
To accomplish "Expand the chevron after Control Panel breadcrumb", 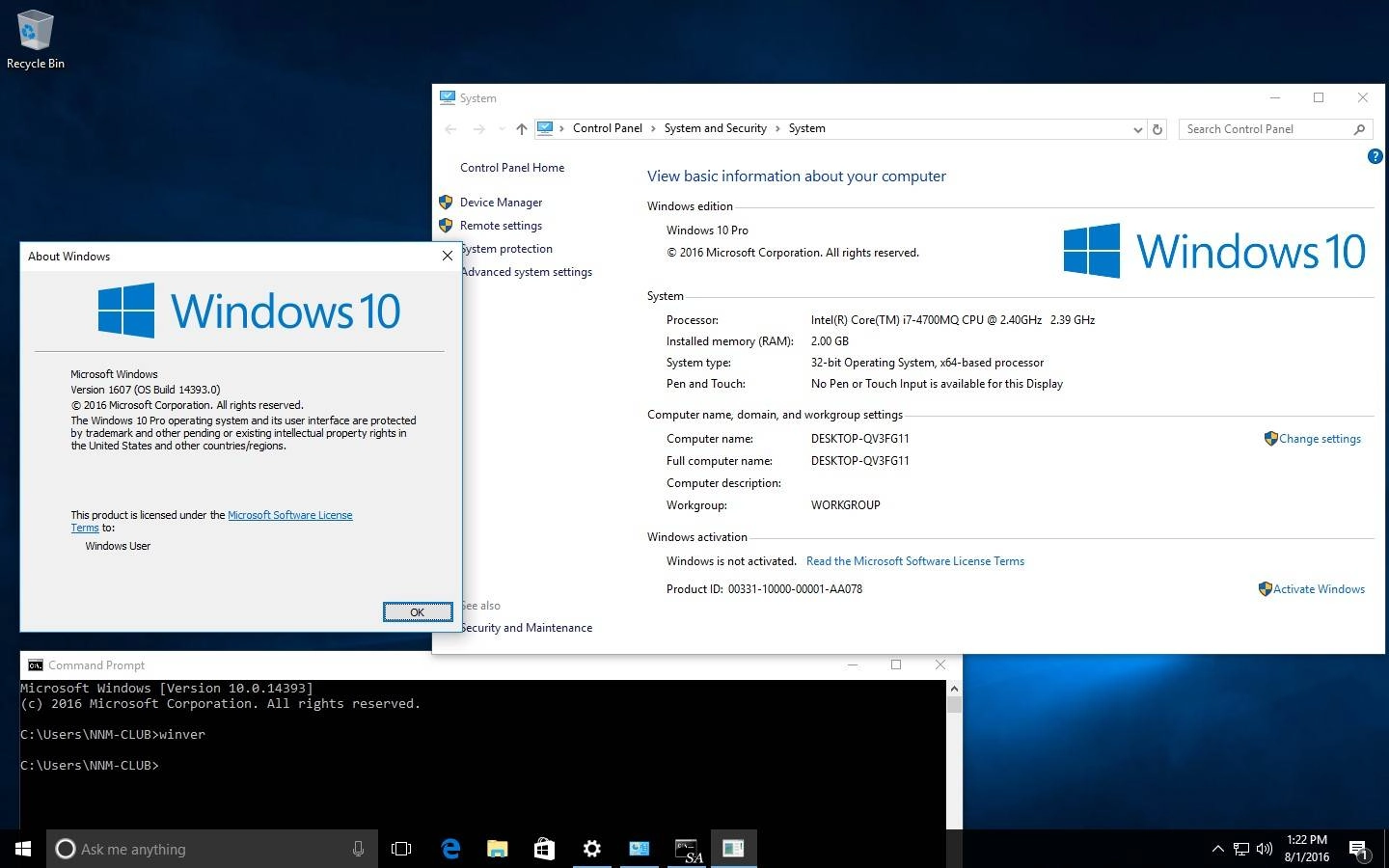I will [x=653, y=128].
